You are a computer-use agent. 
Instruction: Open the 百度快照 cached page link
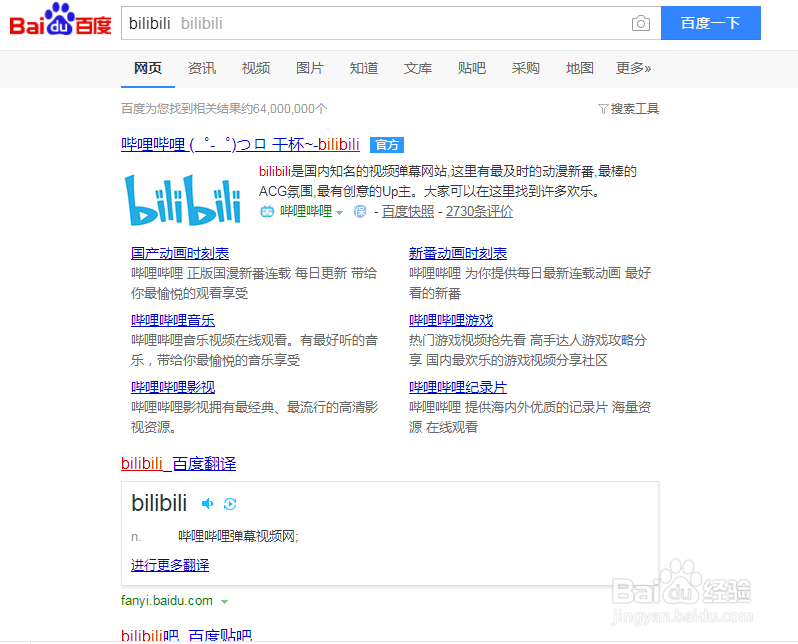point(408,211)
